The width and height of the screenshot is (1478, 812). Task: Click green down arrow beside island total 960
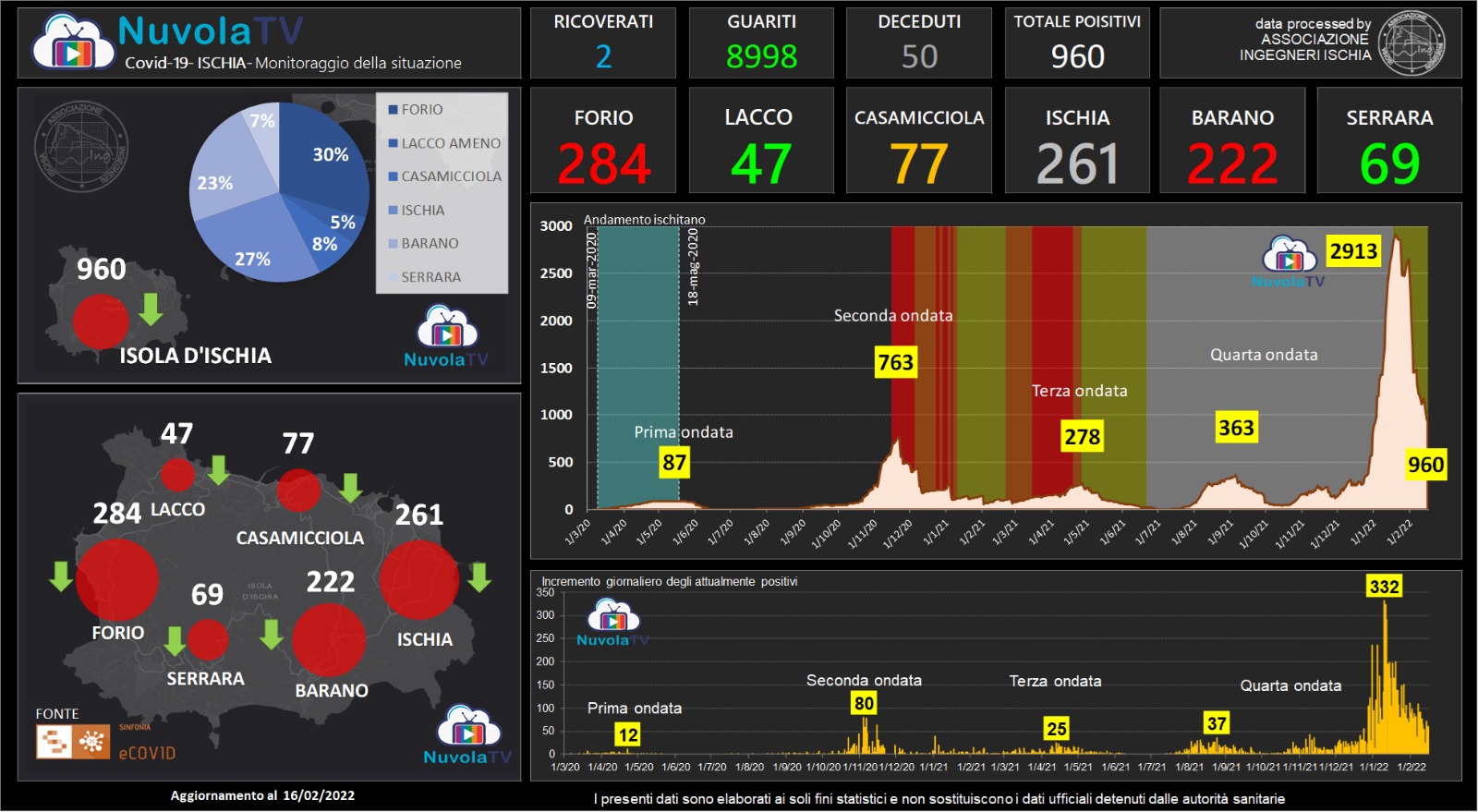(x=151, y=309)
